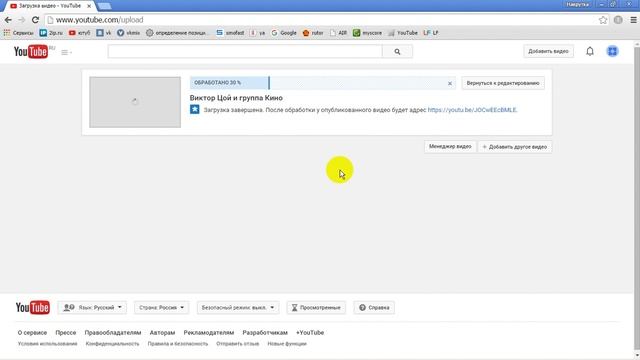Open Справка help button
This screenshot has width=640, height=360.
[374, 307]
